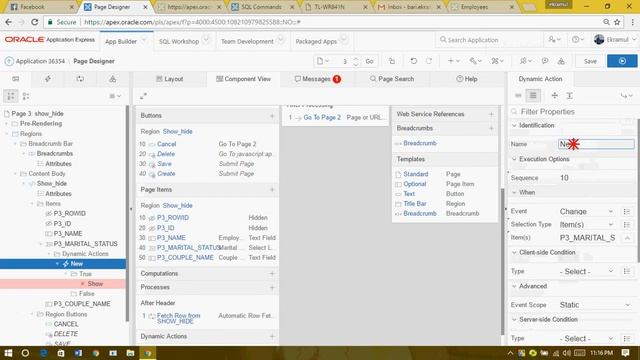Select the Show action in the tree

[95, 284]
